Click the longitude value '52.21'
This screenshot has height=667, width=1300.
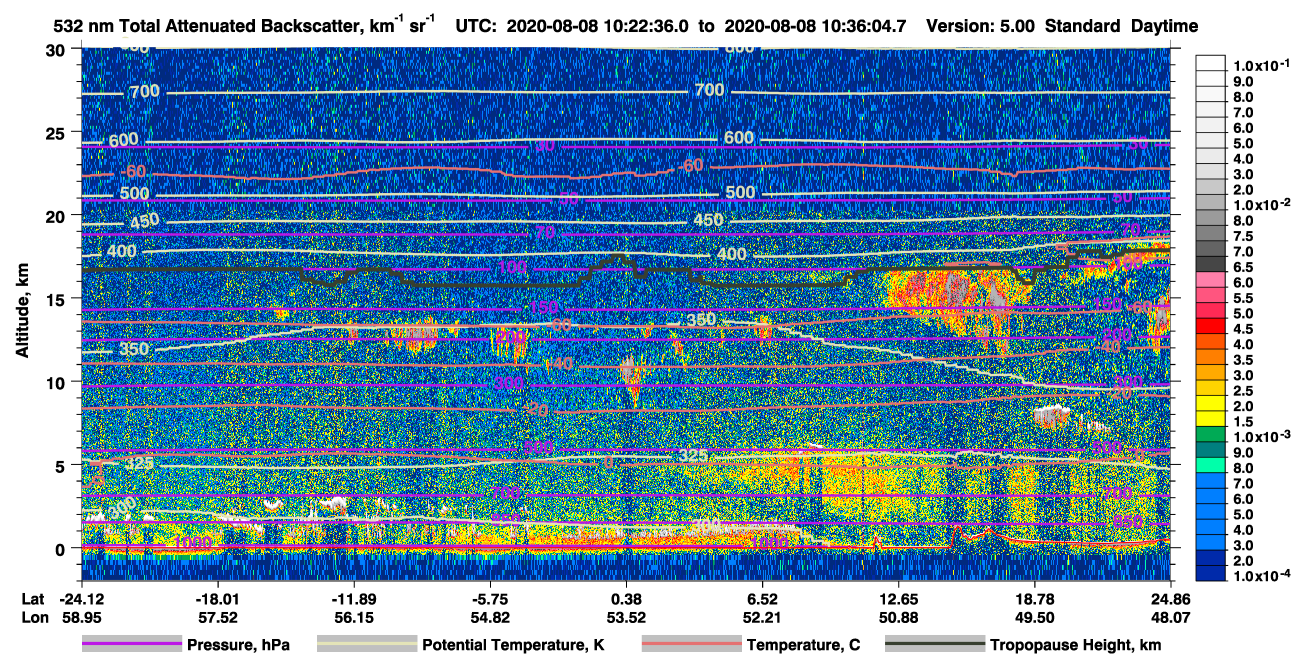click(x=762, y=618)
